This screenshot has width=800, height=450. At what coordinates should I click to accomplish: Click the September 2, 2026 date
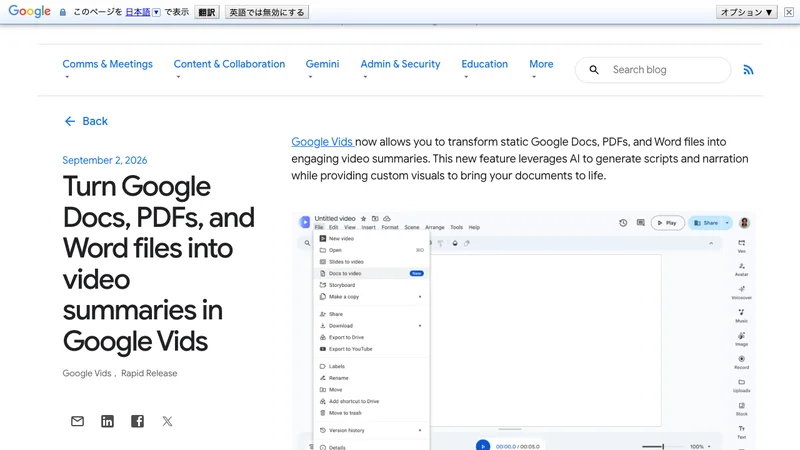point(105,160)
